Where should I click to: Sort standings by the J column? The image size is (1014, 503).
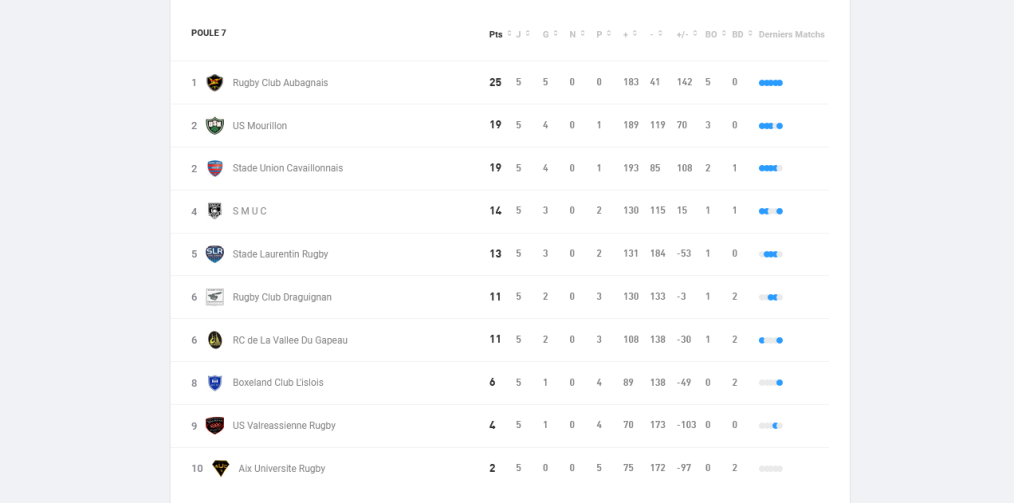click(523, 34)
